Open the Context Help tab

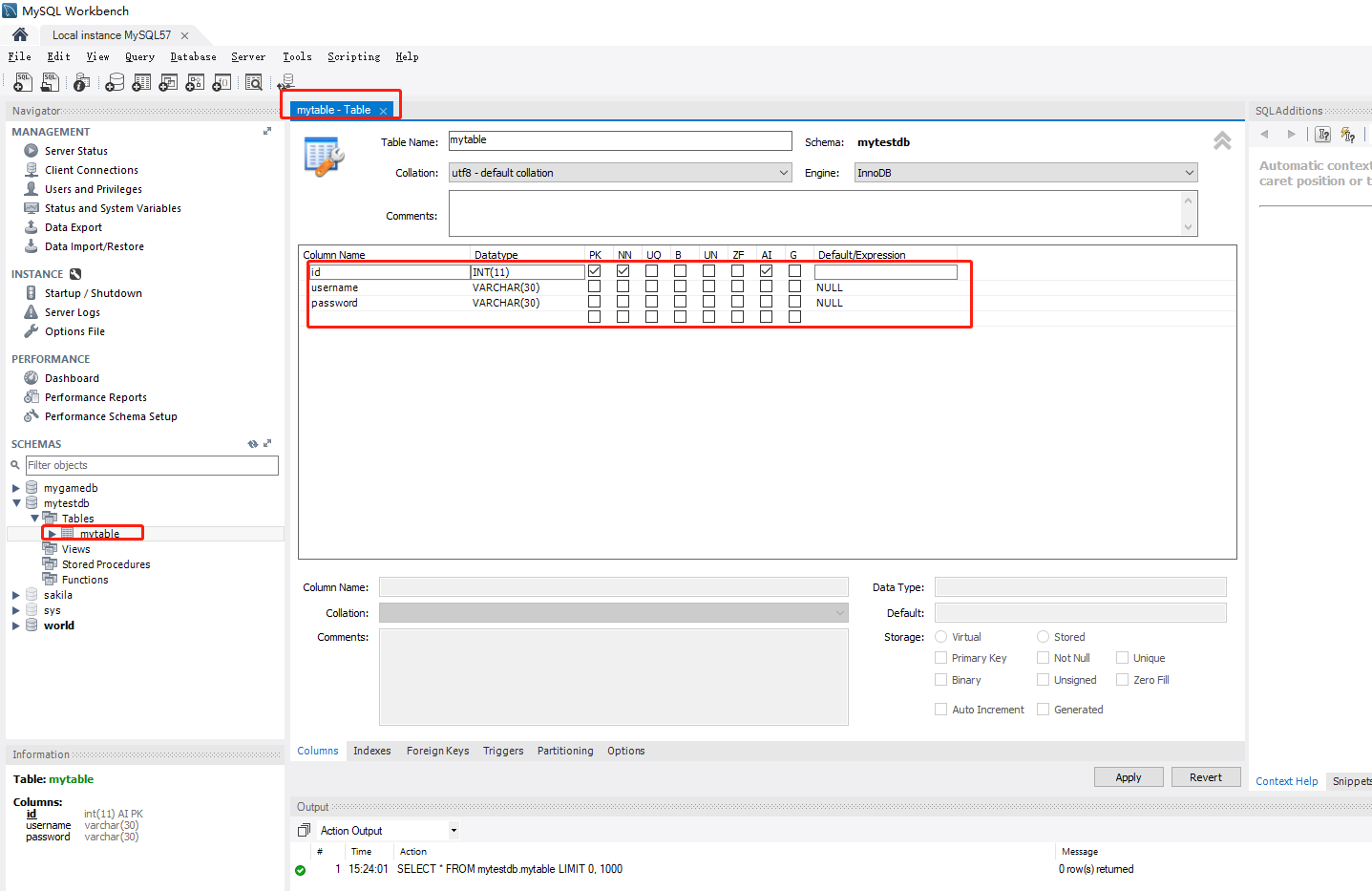pyautogui.click(x=1286, y=781)
